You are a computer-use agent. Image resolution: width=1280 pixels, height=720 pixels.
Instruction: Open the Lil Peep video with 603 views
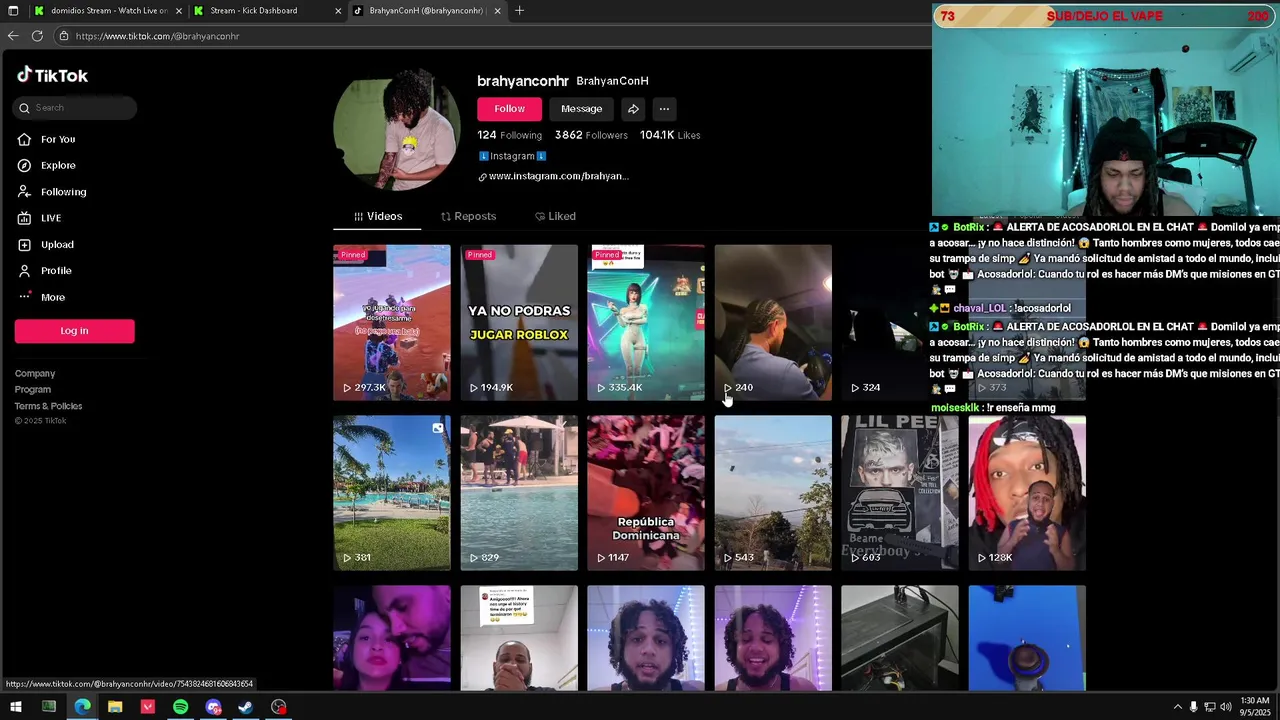click(900, 493)
